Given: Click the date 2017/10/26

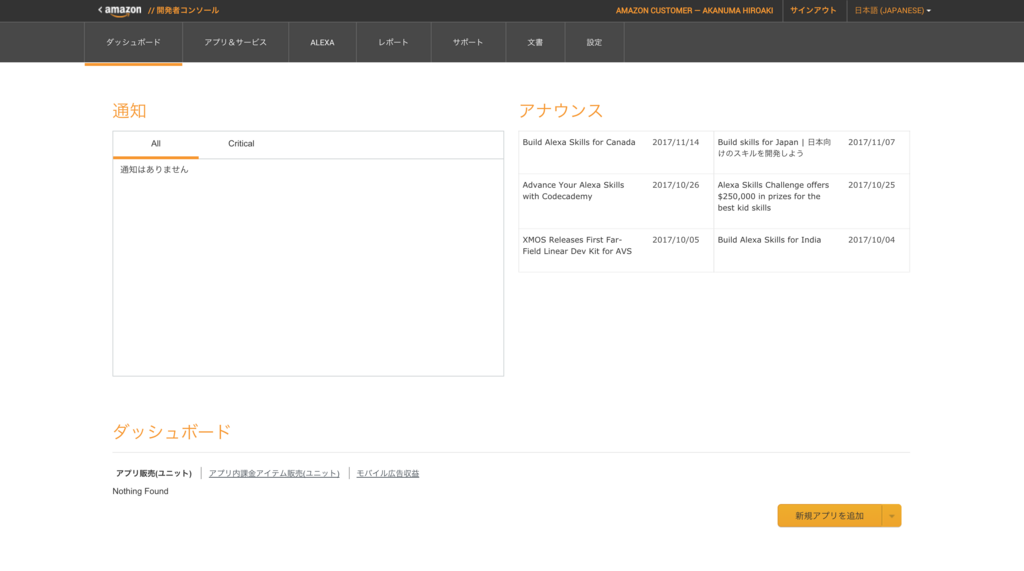Looking at the screenshot, I should 675,186.
